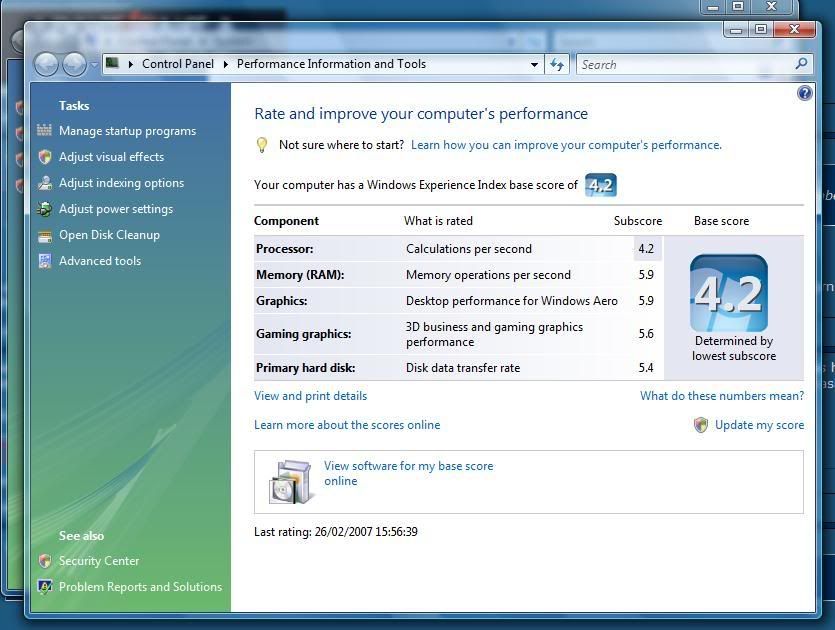The image size is (835, 630).
Task: Expand the address bar history dropdown
Action: point(534,64)
